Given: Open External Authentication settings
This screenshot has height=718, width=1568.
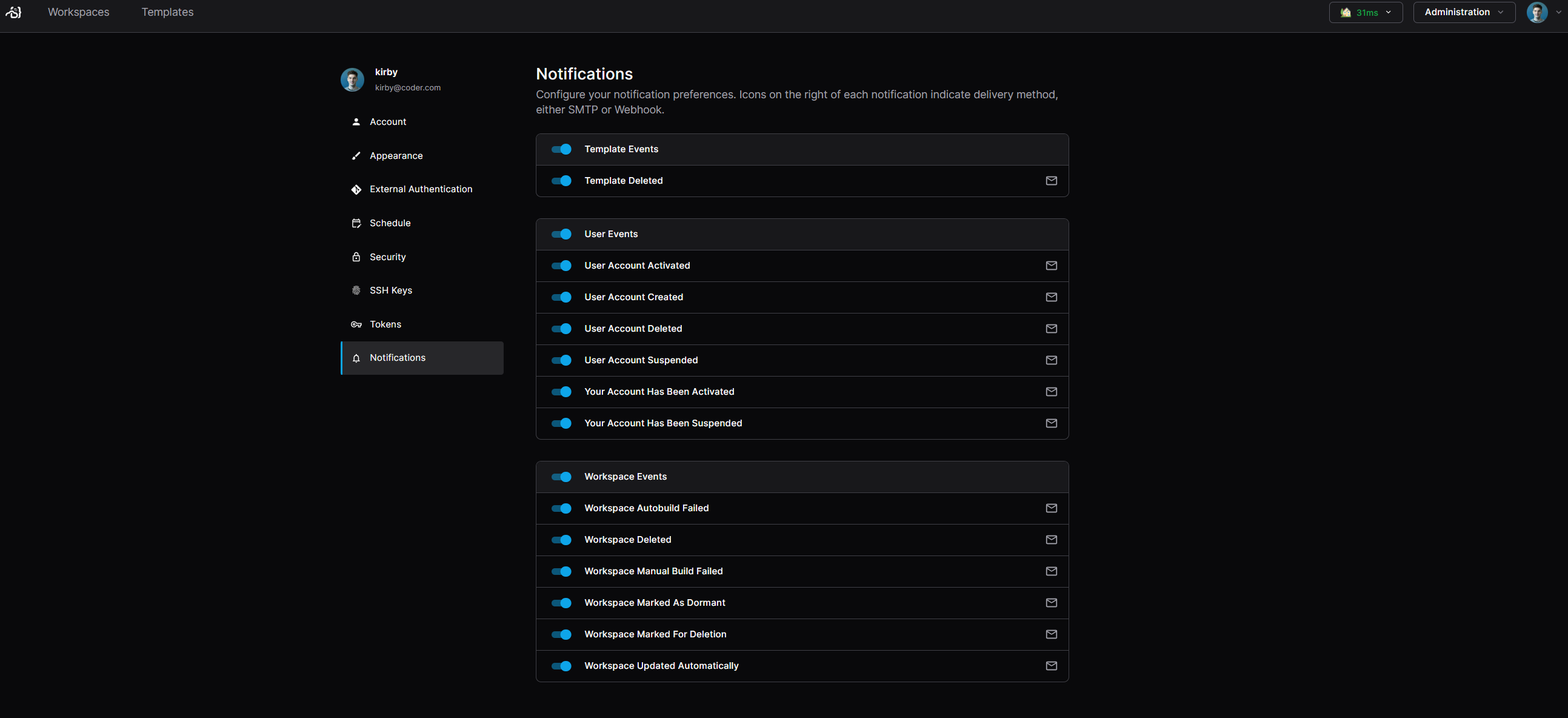Looking at the screenshot, I should [422, 189].
